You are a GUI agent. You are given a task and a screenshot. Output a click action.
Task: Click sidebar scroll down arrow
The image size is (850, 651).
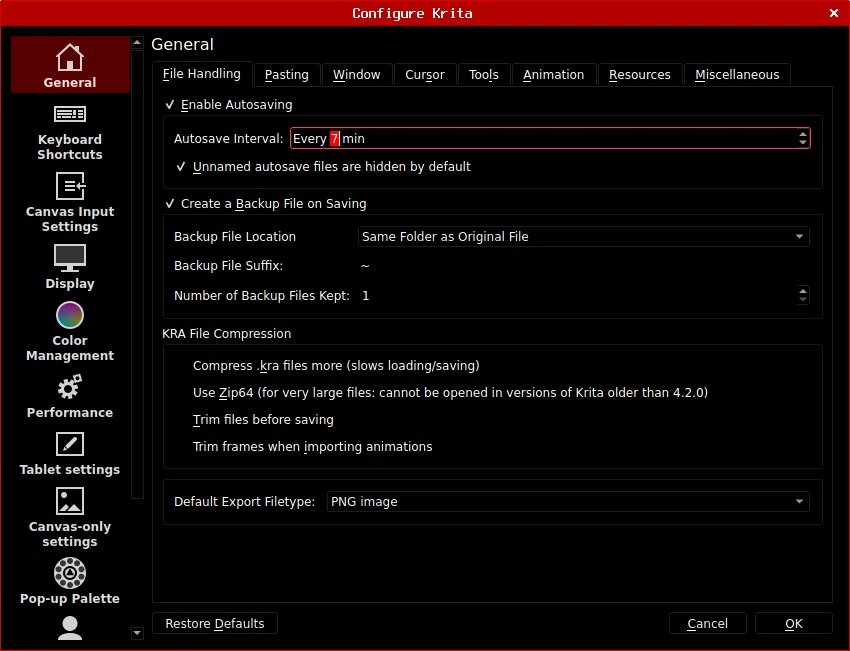[137, 633]
